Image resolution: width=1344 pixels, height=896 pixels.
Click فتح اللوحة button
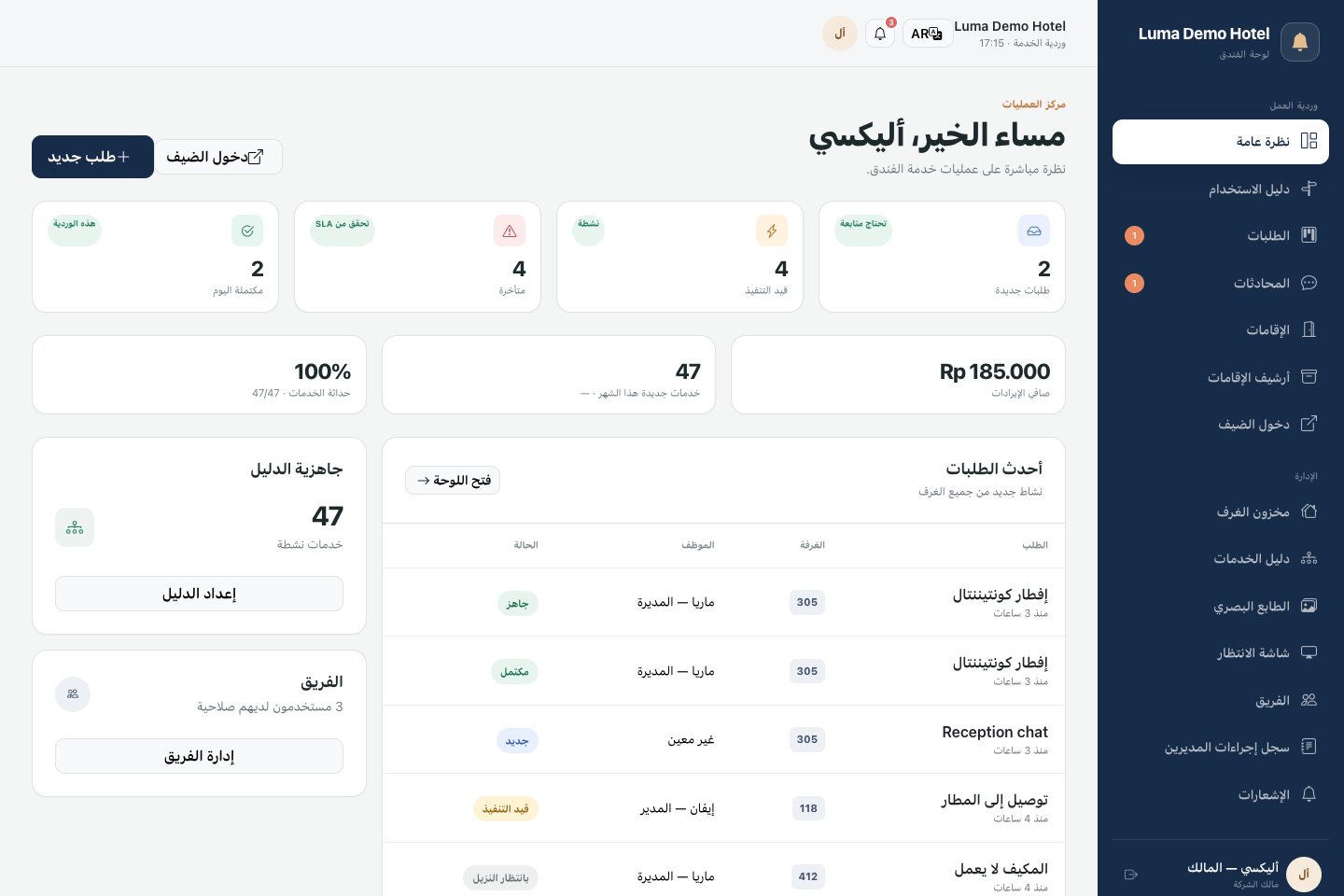(x=453, y=480)
